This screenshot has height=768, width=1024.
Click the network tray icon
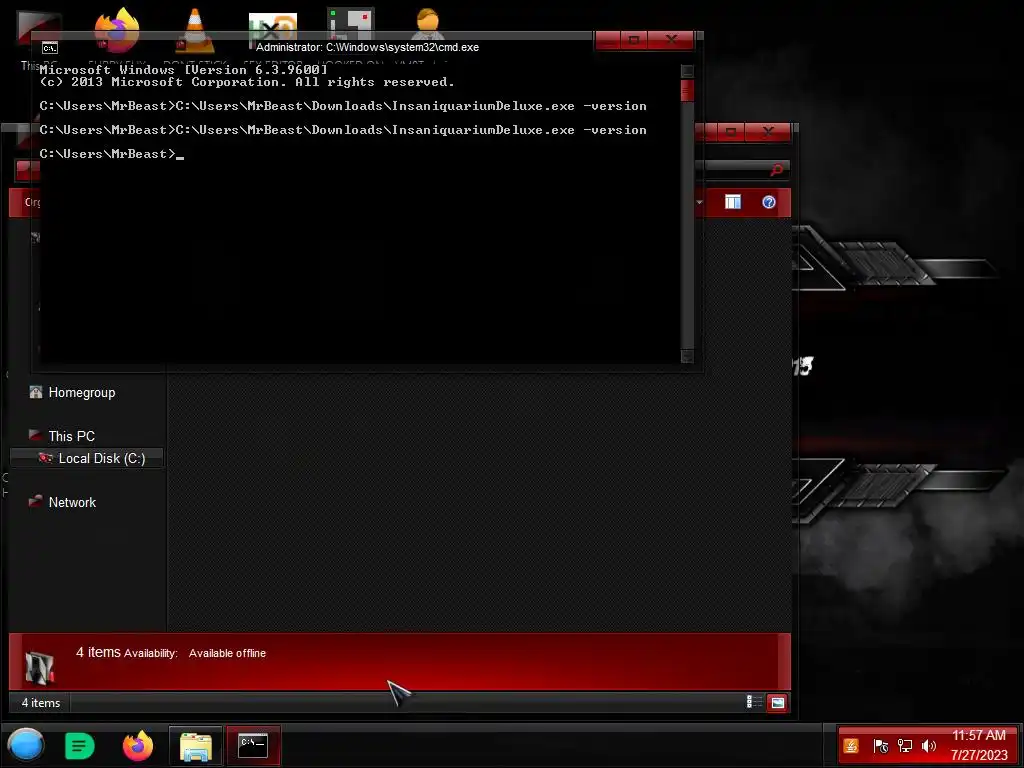(904, 746)
